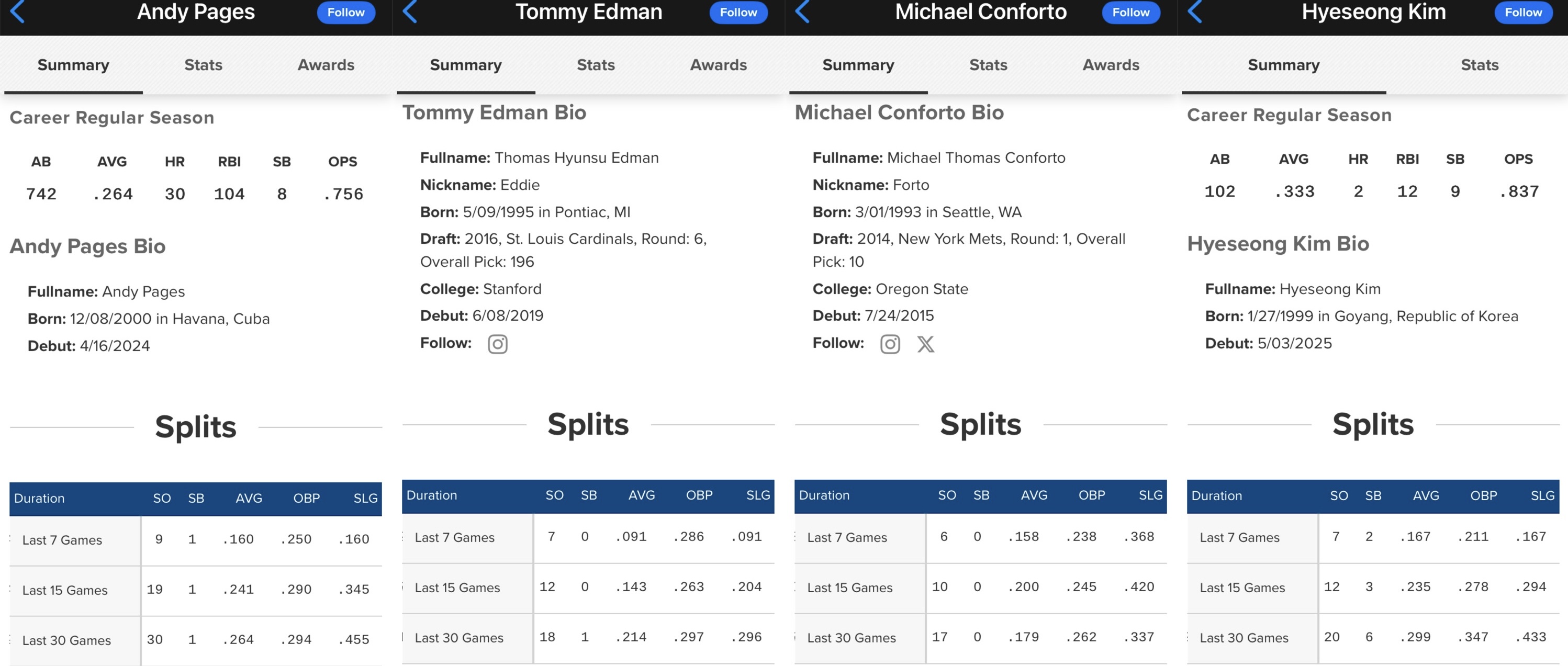
Task: Go back from Andy Pages profile
Action: pyautogui.click(x=18, y=12)
